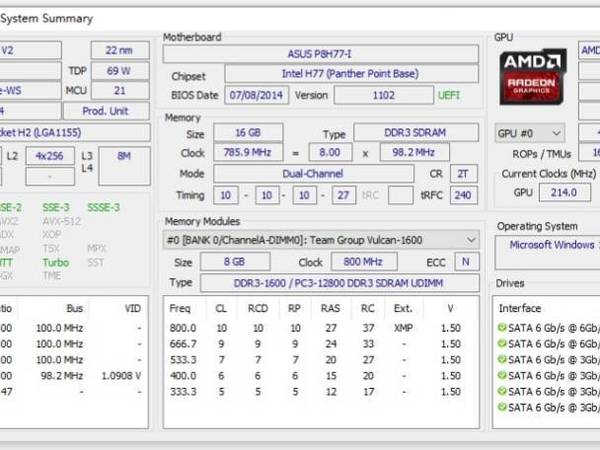Image resolution: width=600 pixels, height=450 pixels.
Task: Click the Turbo feature flag
Action: click(55, 262)
